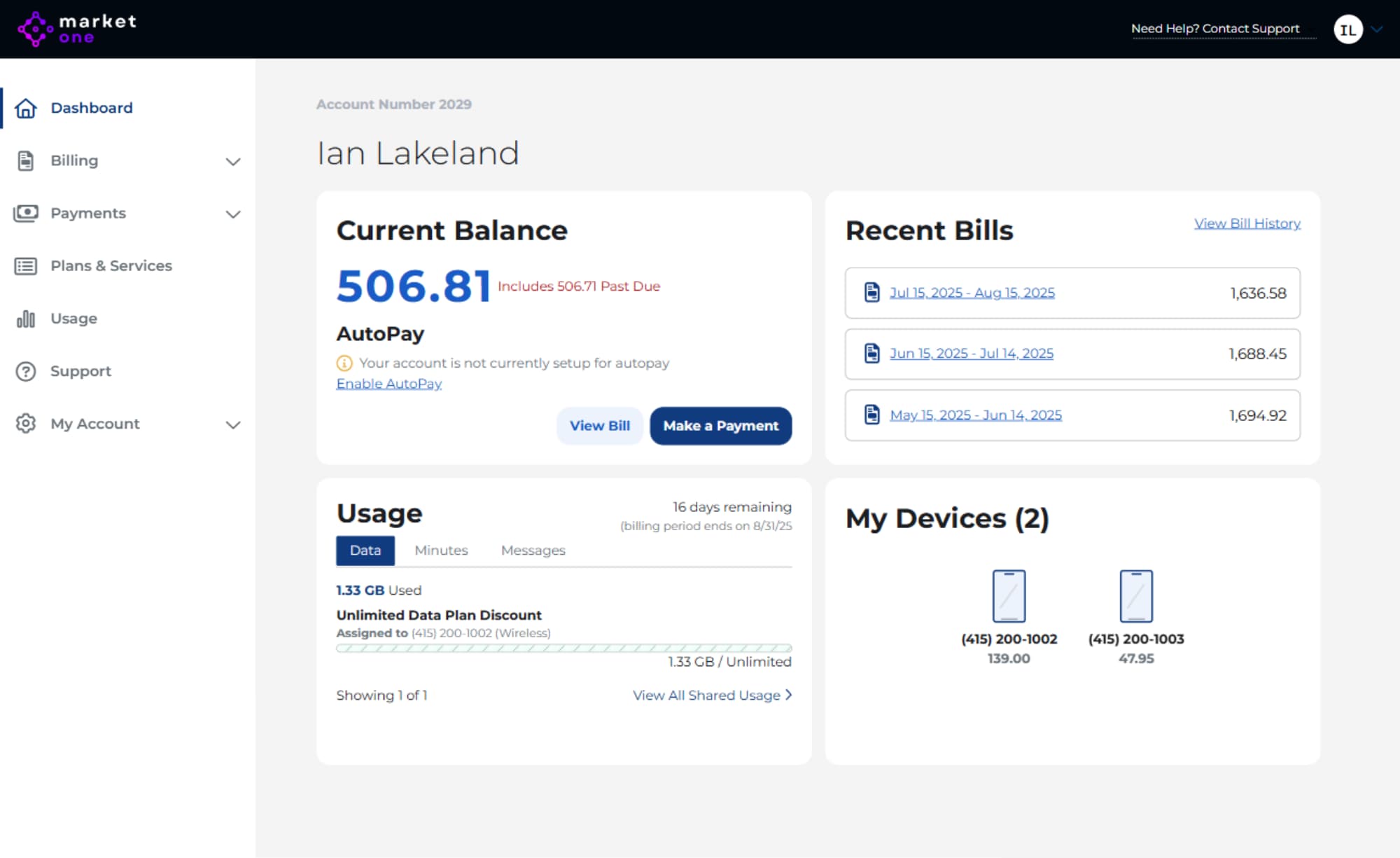Open the Enable AutoPay link
Viewport: 1400px width, 858px height.
tap(388, 384)
